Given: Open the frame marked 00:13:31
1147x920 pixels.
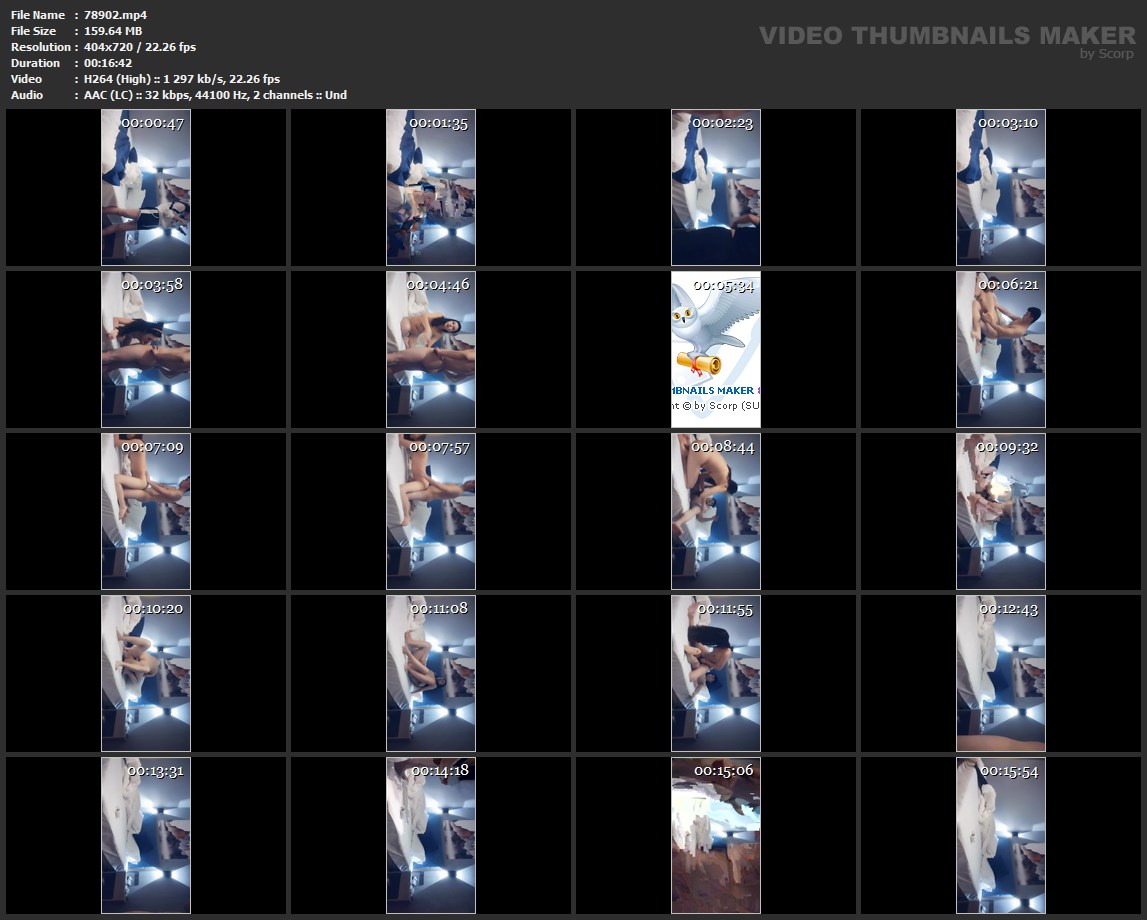Looking at the screenshot, I should click(146, 835).
